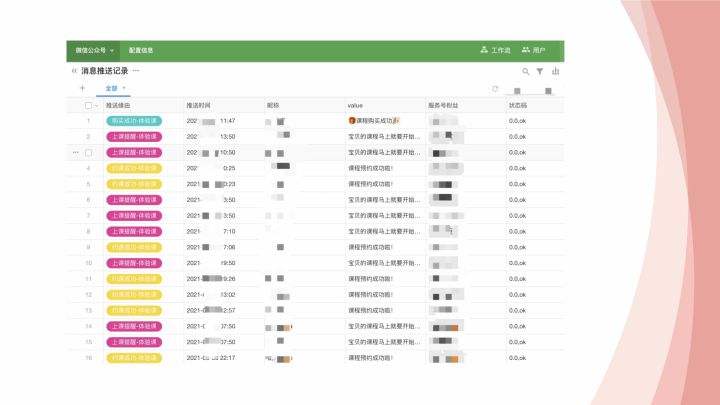Open the filter funnel icon
The width and height of the screenshot is (720, 405).
[x=540, y=72]
